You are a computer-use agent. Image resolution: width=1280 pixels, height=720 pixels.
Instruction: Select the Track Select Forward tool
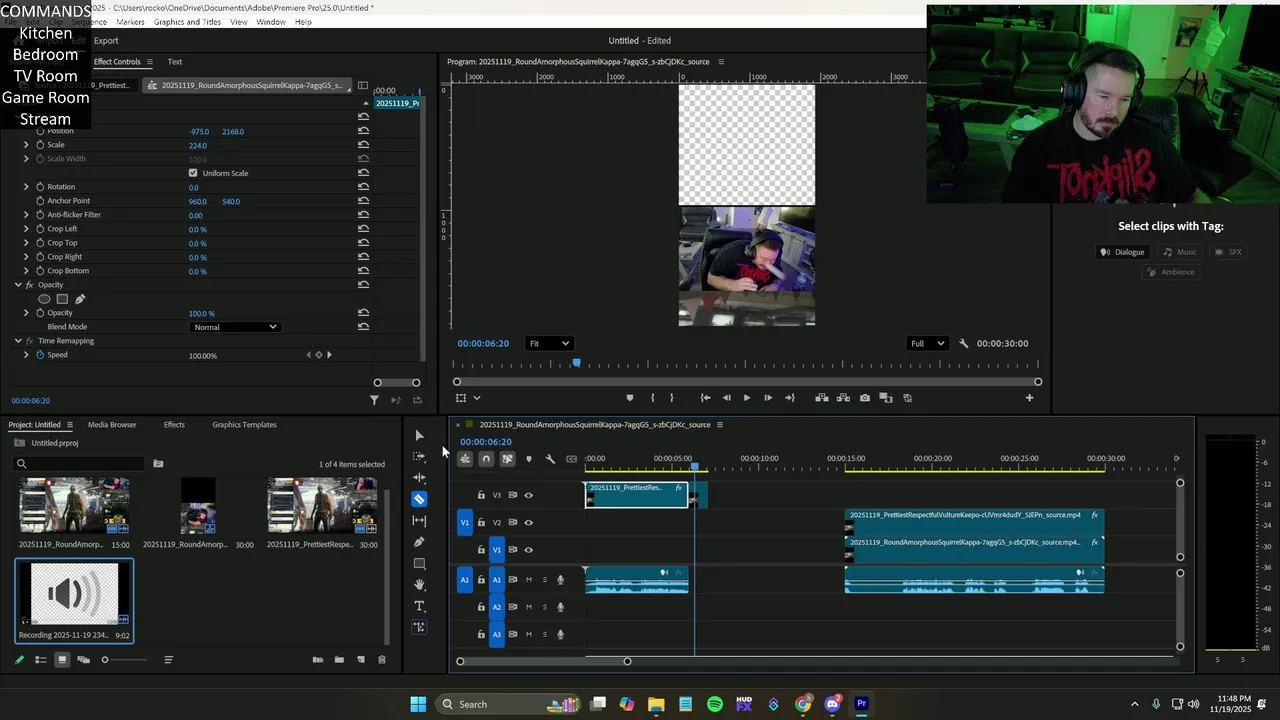(419, 456)
